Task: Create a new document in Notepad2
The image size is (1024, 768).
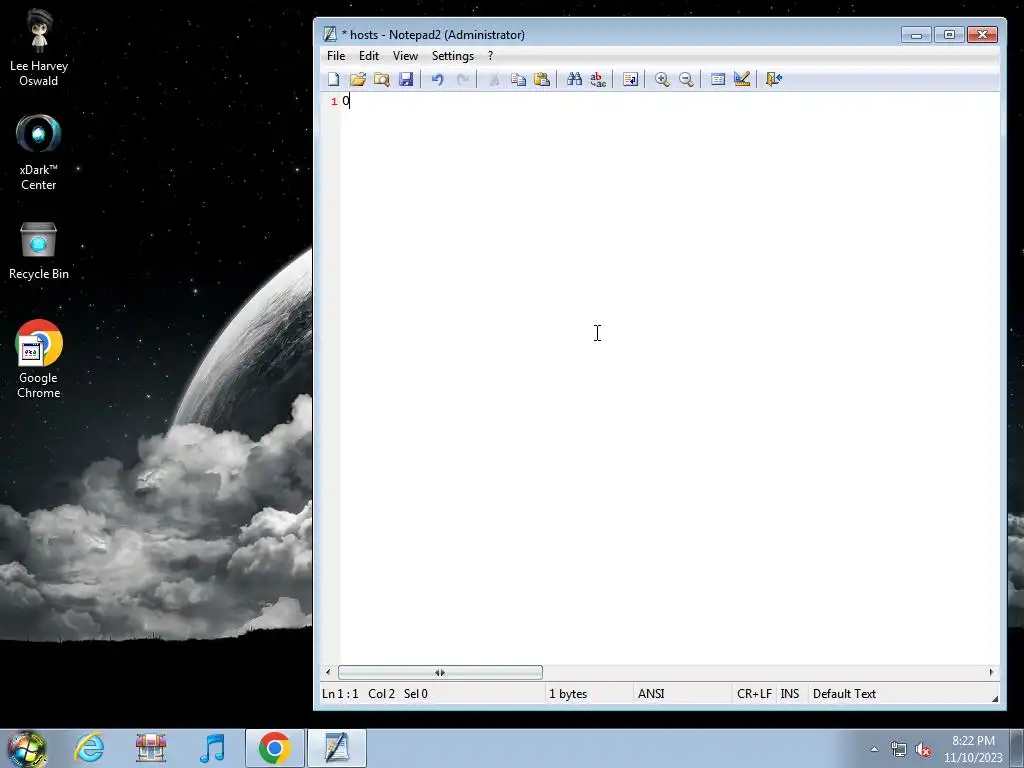Action: 333,80
